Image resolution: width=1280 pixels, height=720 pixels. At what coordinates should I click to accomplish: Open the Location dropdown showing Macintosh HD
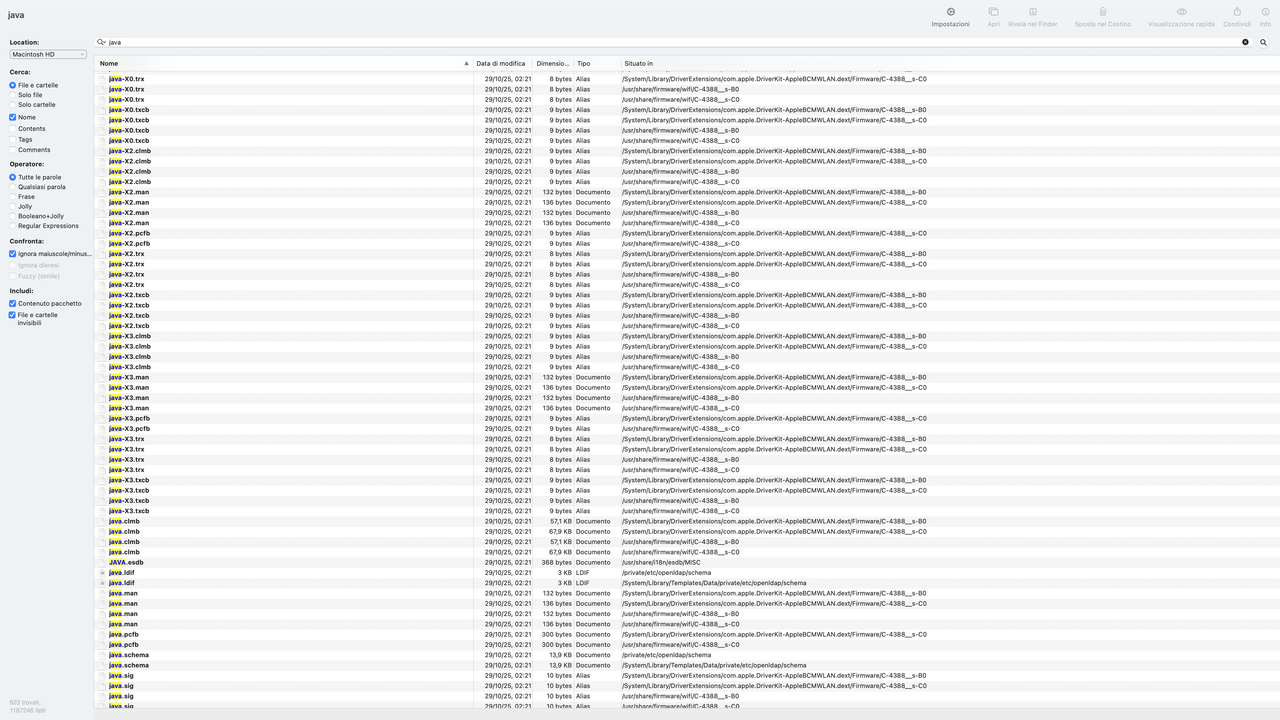(x=46, y=53)
